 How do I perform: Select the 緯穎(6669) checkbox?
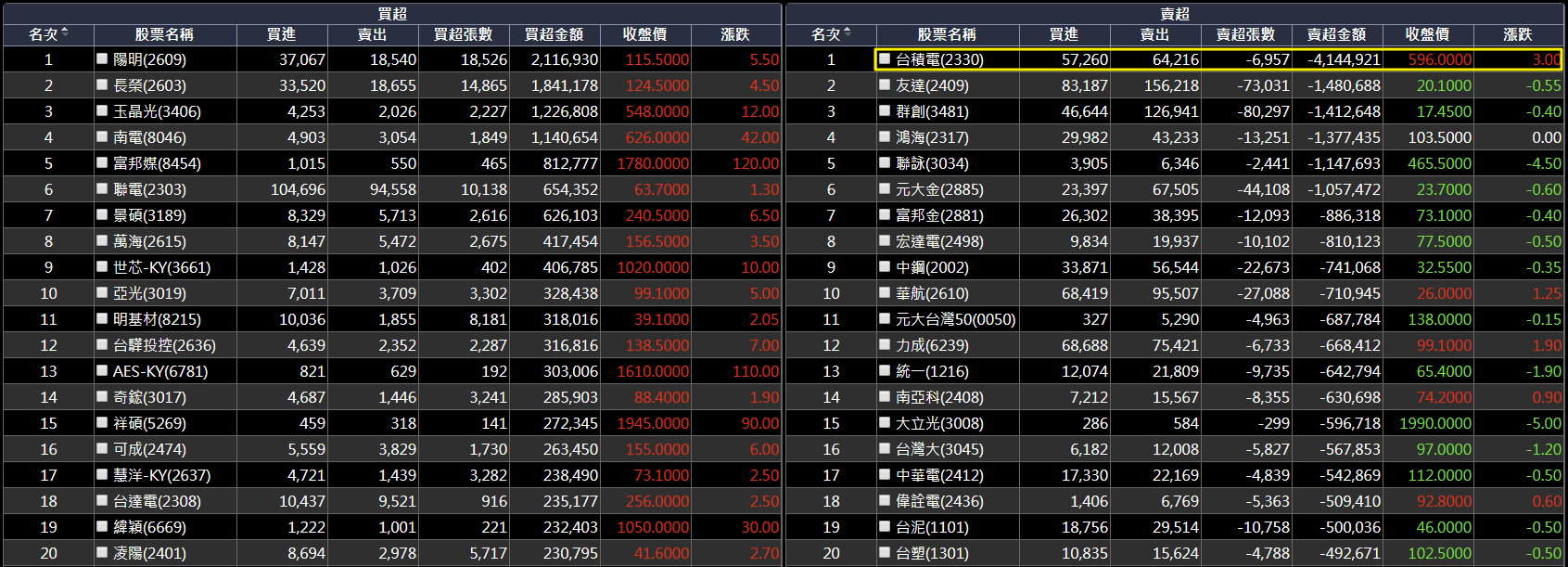(102, 526)
